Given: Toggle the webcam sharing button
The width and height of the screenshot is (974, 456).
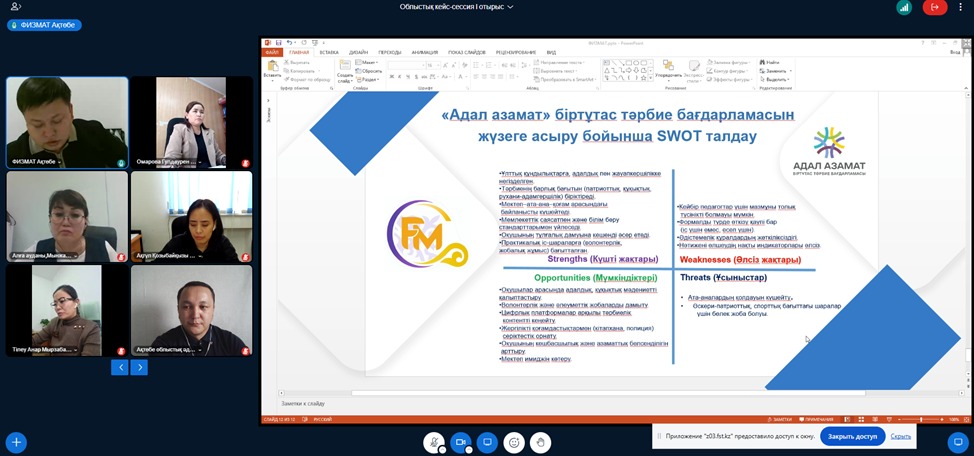Looking at the screenshot, I should (x=461, y=442).
